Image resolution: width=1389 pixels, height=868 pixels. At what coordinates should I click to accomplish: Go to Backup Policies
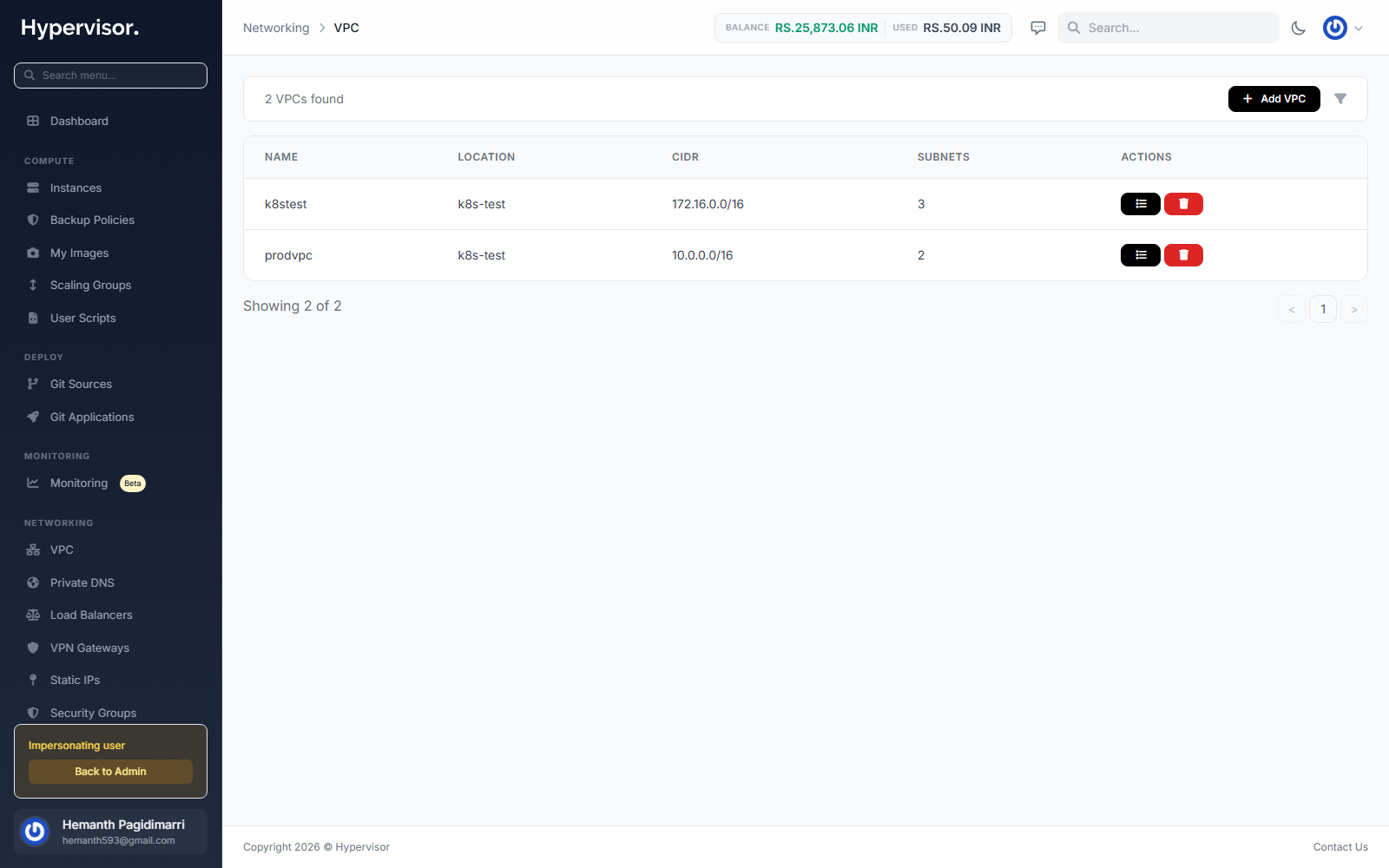(x=110, y=220)
